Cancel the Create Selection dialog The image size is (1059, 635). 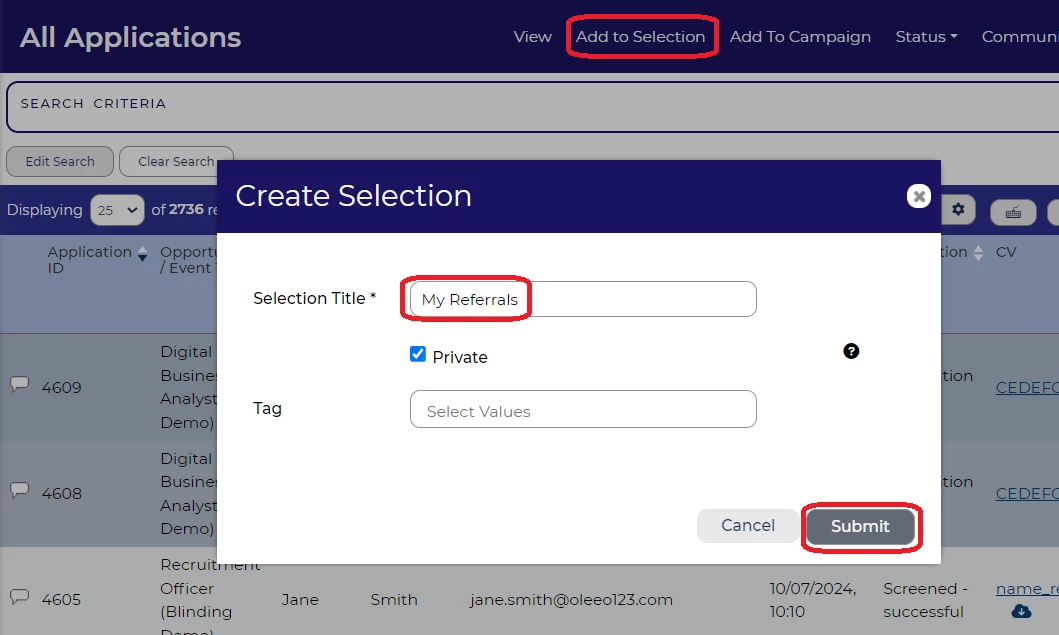[747, 526]
